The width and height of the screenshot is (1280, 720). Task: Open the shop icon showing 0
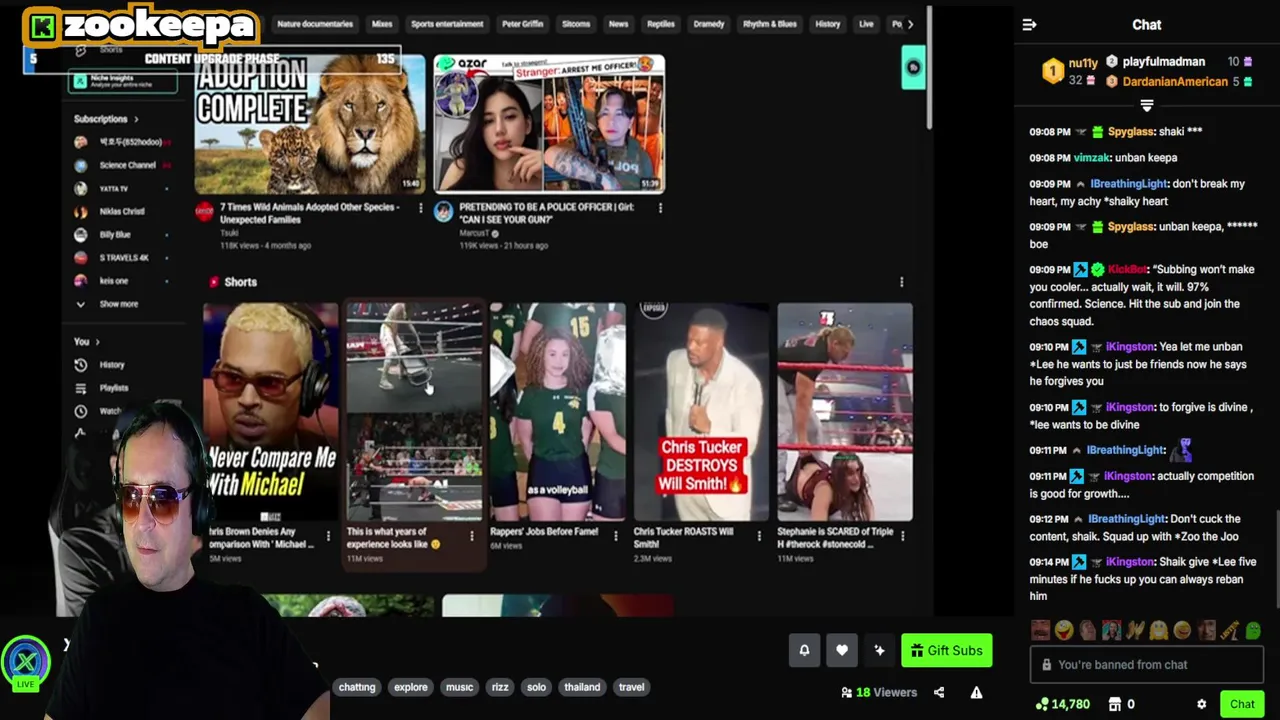(x=1122, y=704)
